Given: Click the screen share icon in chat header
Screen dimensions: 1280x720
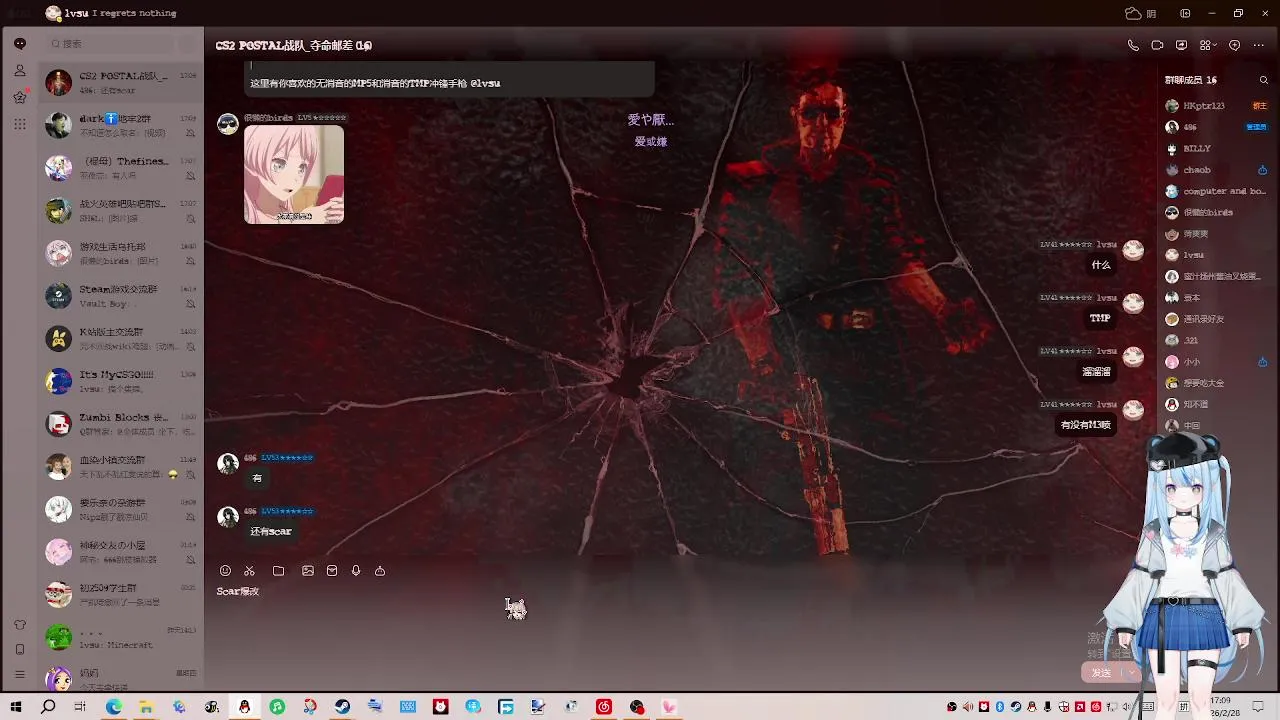Looking at the screenshot, I should (1181, 45).
